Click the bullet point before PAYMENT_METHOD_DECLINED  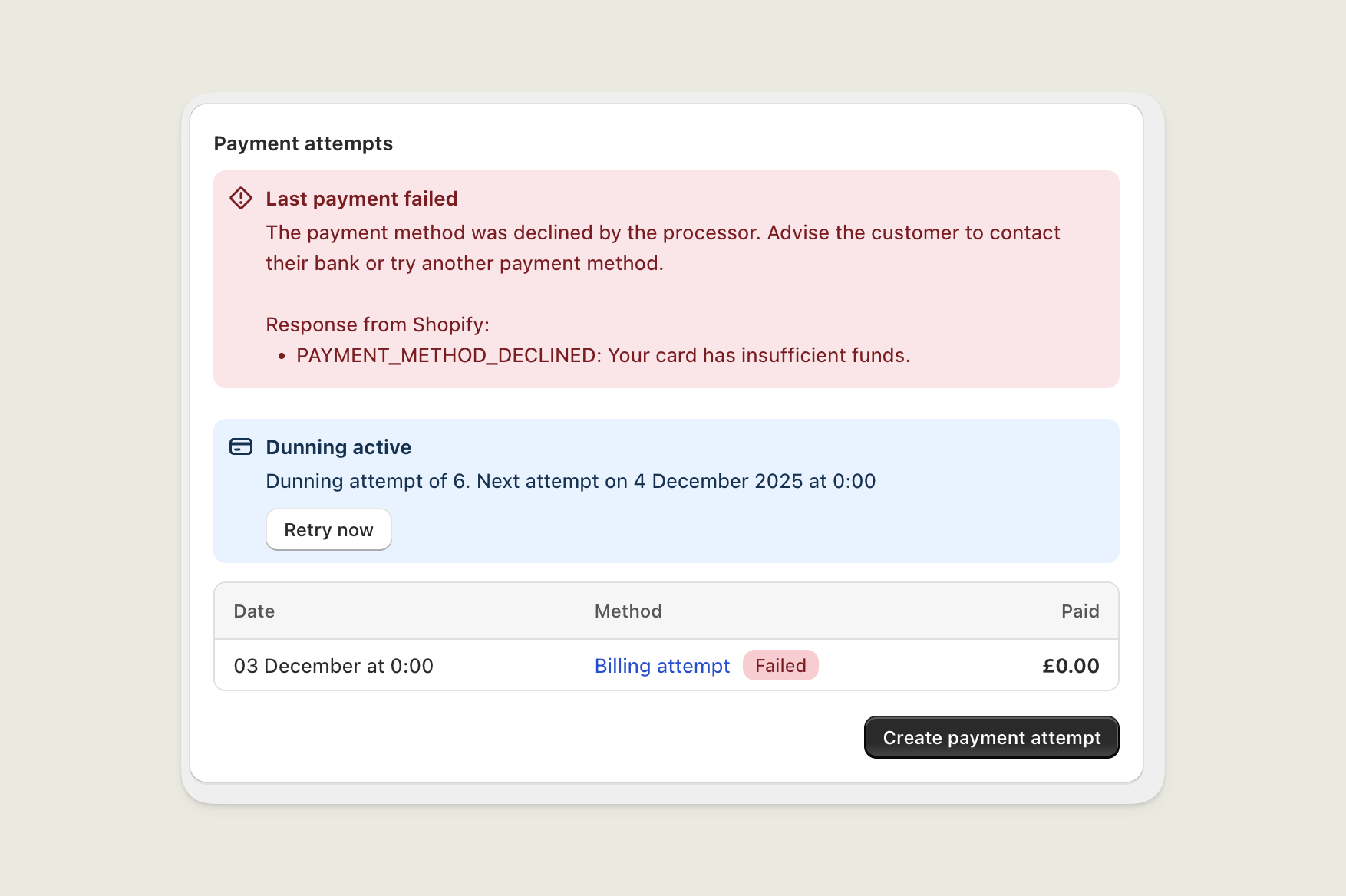[282, 356]
